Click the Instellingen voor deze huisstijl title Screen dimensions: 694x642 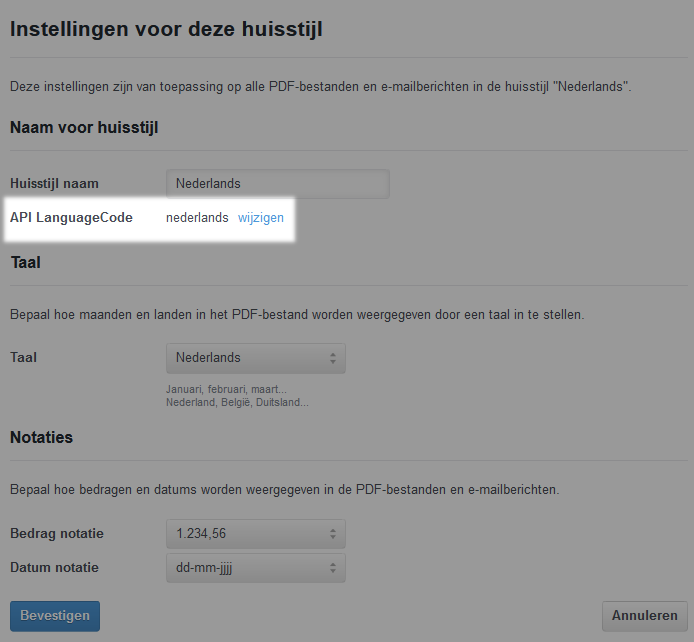[166, 29]
